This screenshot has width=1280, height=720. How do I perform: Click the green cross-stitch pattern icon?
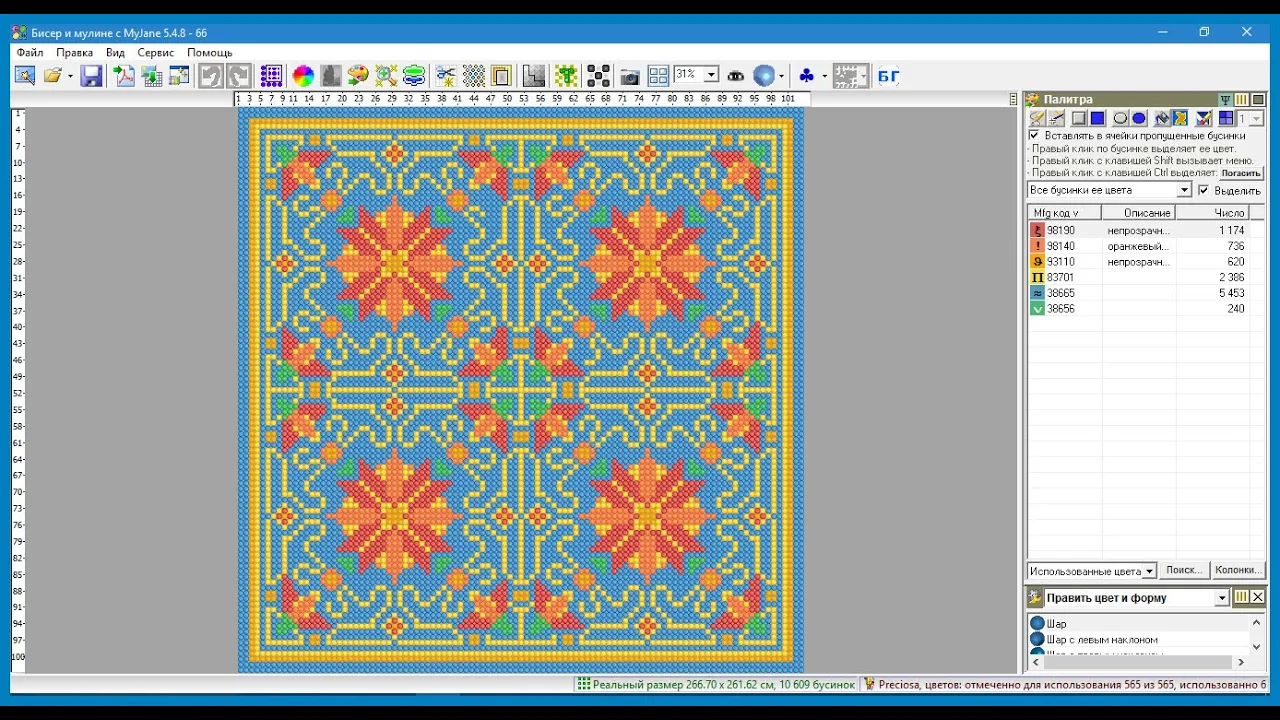[566, 75]
